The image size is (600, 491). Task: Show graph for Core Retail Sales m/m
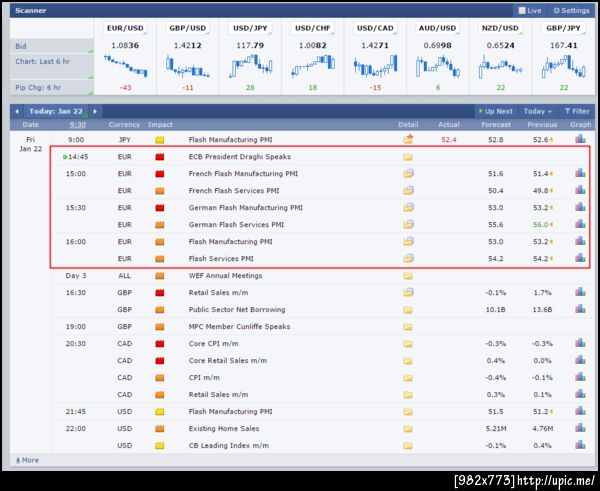pos(580,360)
